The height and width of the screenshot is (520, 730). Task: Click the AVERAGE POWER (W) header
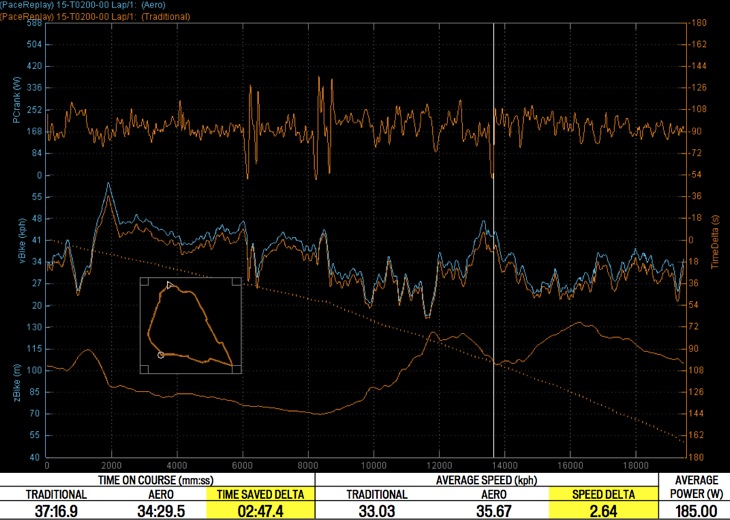tap(696, 487)
